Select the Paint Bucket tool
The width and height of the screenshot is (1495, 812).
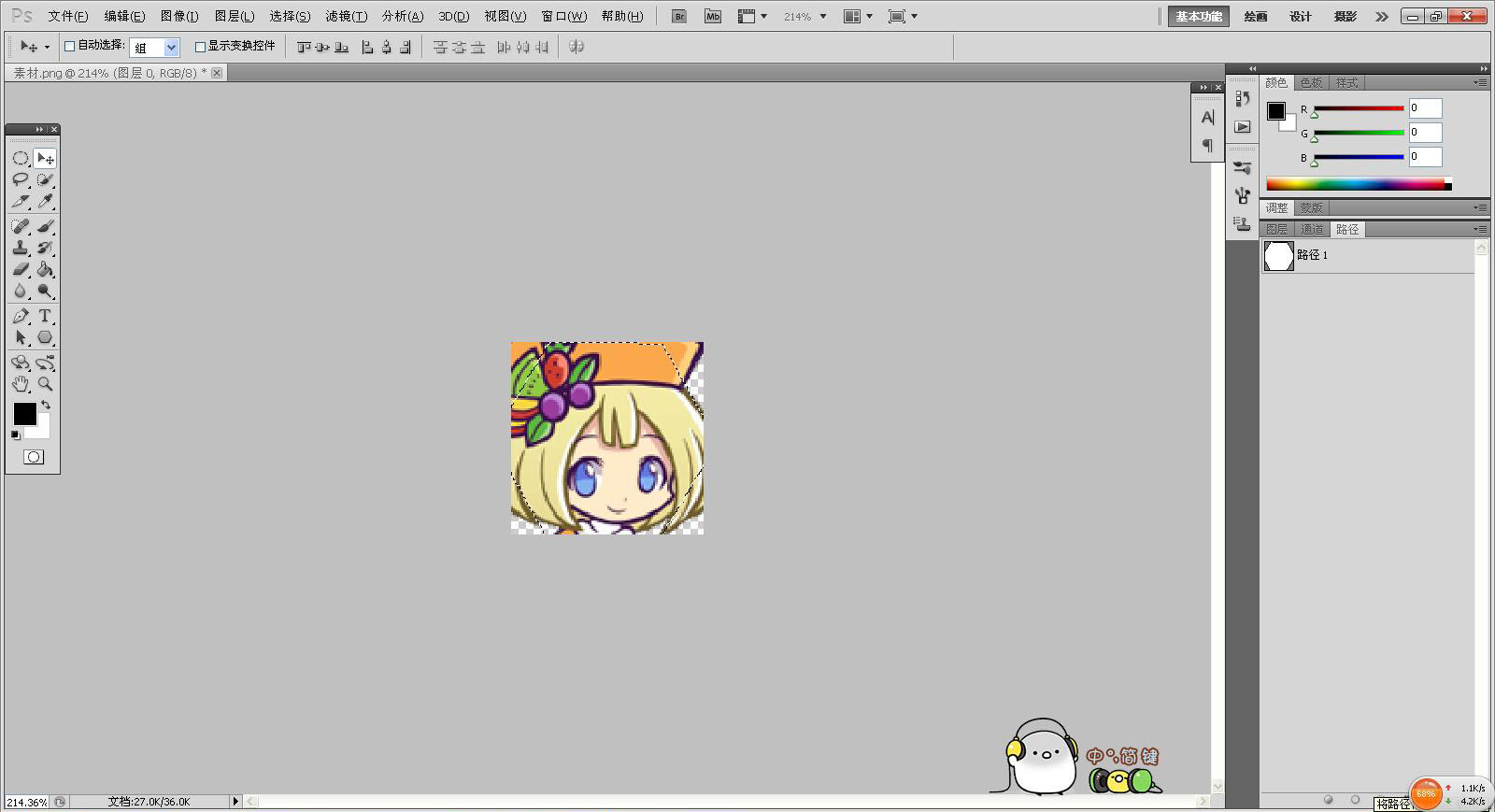(x=45, y=269)
